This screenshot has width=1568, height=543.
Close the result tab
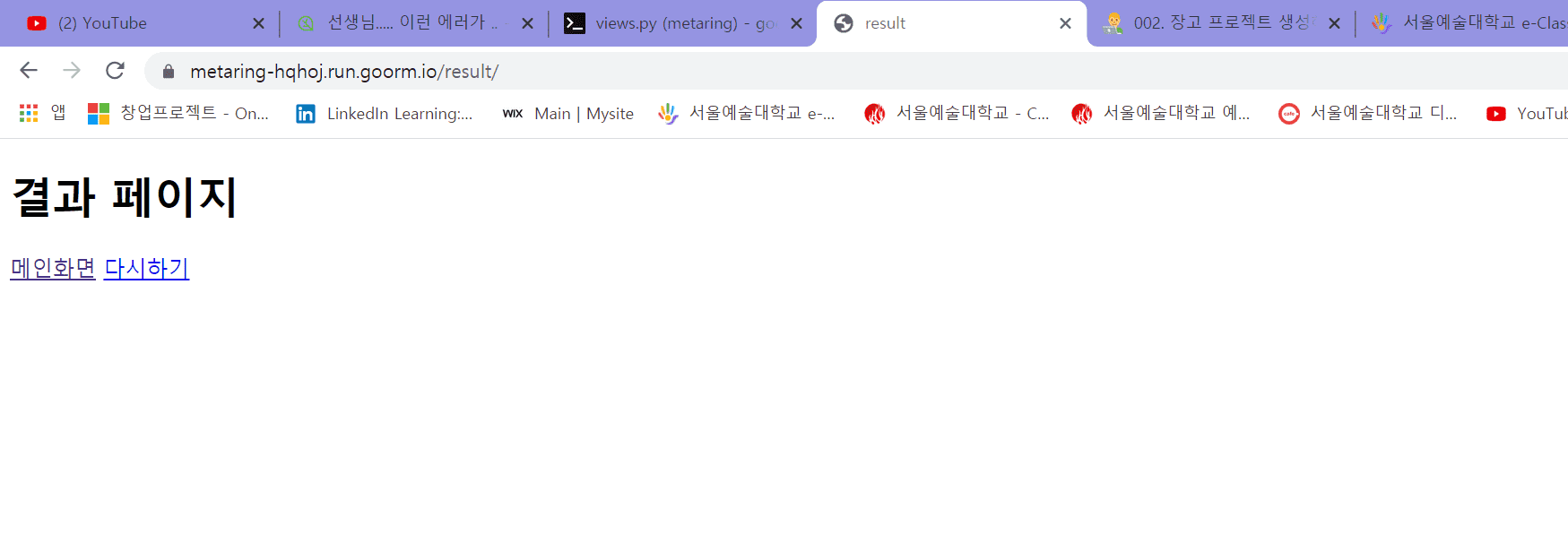(1065, 23)
